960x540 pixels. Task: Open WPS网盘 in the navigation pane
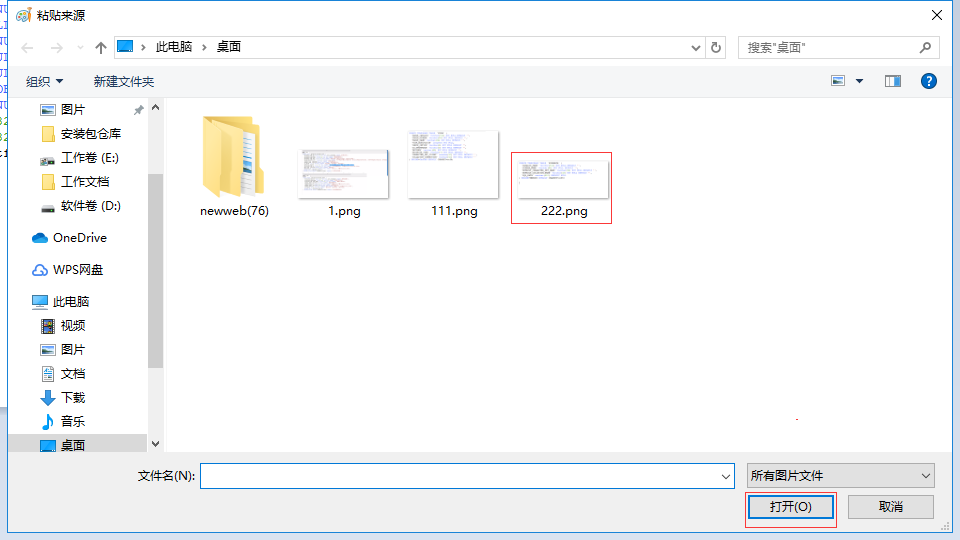(77, 270)
